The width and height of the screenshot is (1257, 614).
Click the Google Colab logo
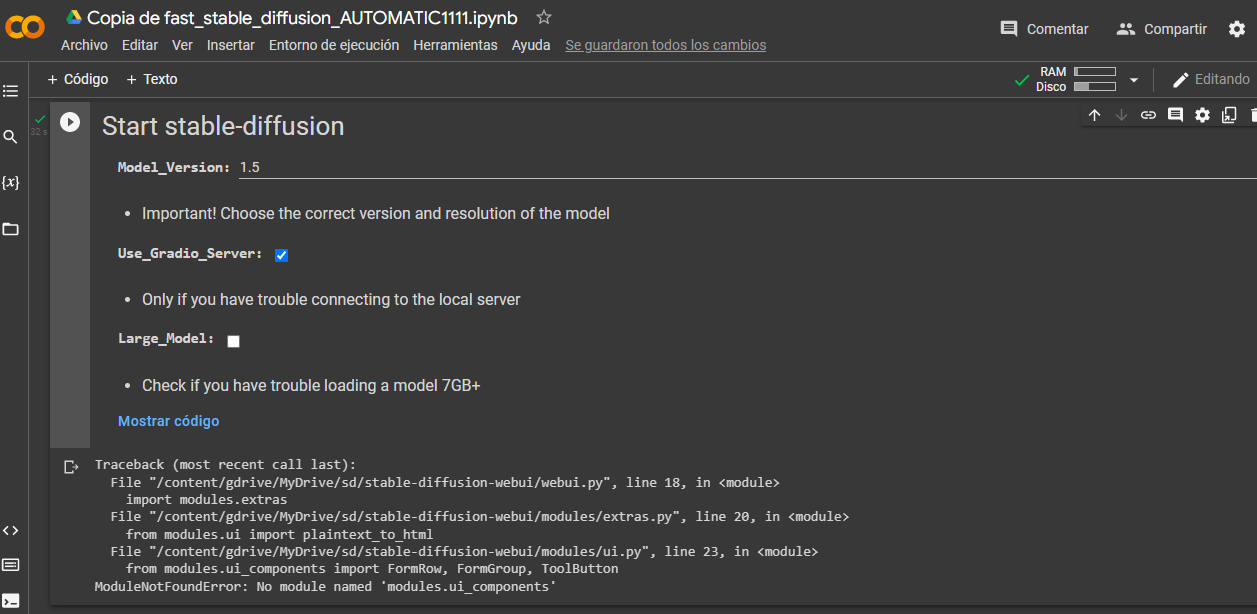(x=25, y=28)
